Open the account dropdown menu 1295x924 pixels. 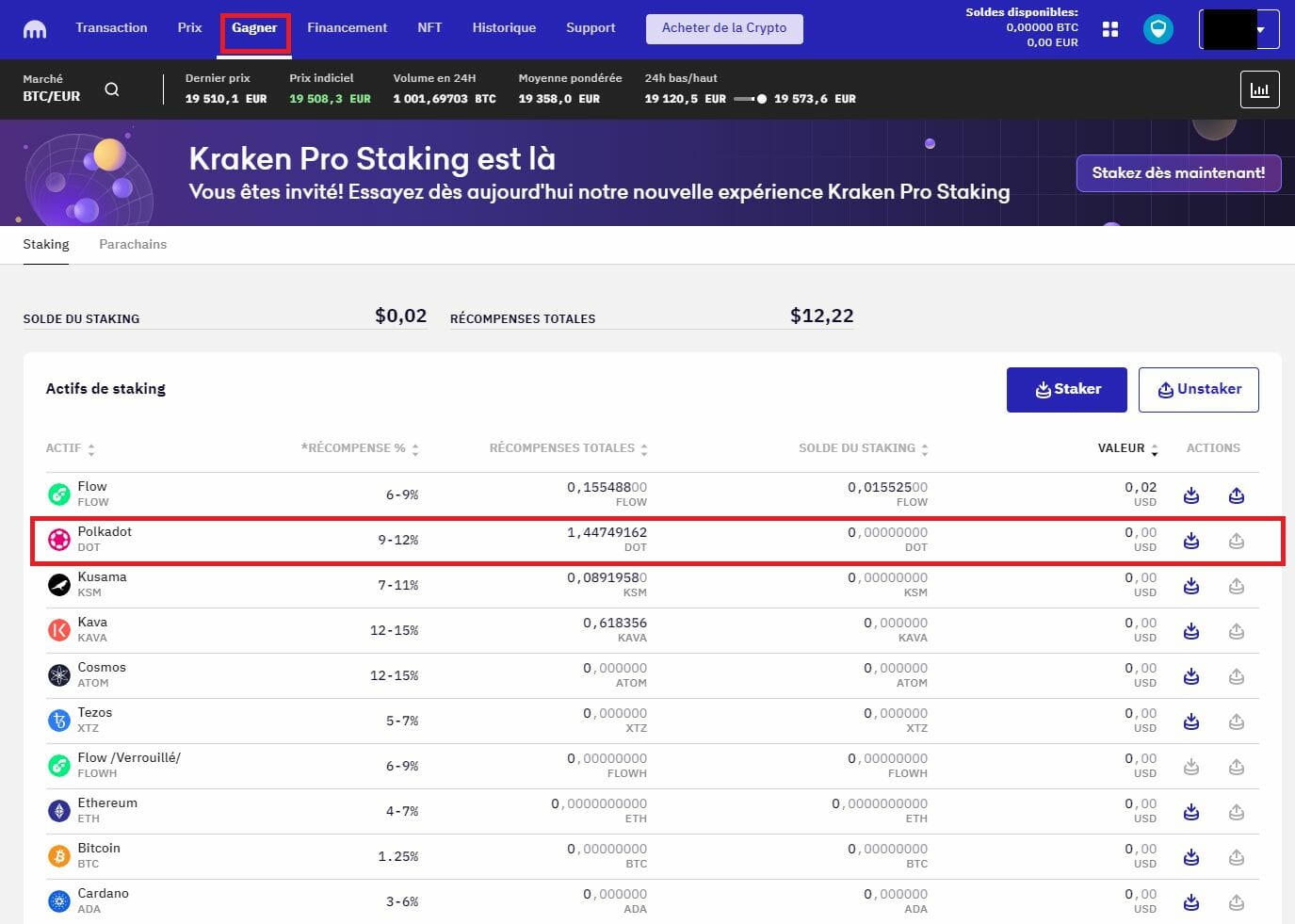[x=1239, y=29]
